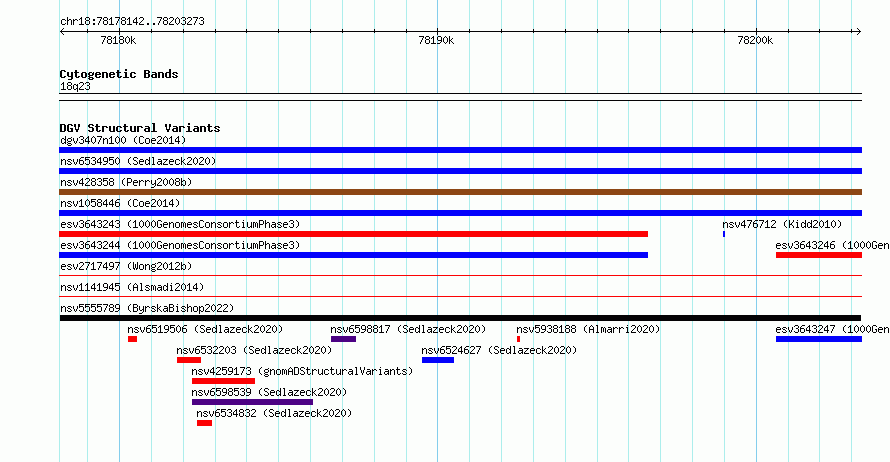Viewport: 890px width, 462px height.
Task: Click the nsv6524627 (Sedlazeck2020) label
Action: click(x=499, y=350)
